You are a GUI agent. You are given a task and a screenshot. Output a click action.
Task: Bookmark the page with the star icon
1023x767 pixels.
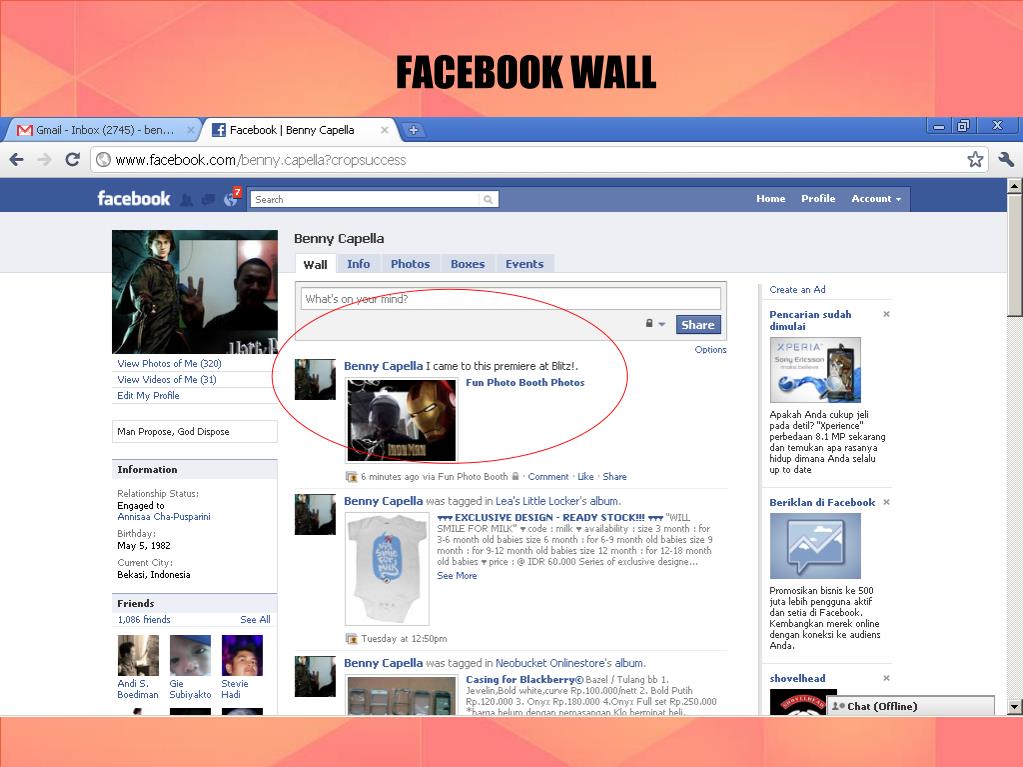(x=975, y=159)
